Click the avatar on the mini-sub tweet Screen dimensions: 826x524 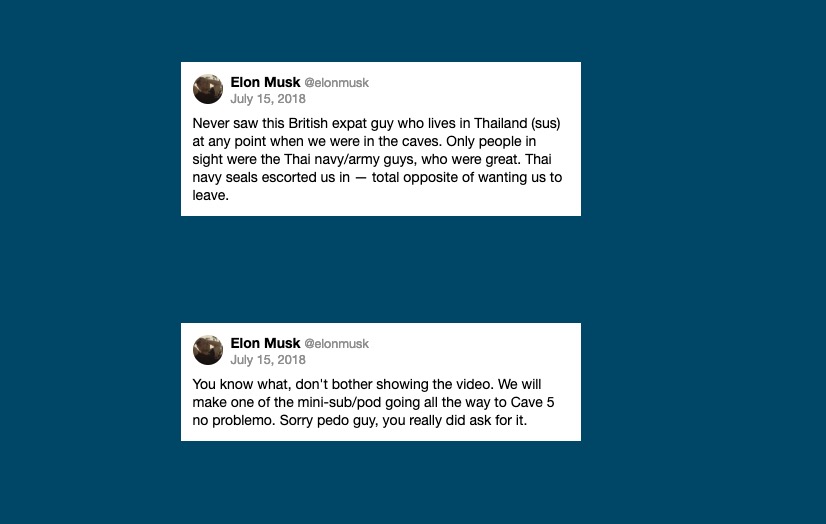click(x=208, y=349)
